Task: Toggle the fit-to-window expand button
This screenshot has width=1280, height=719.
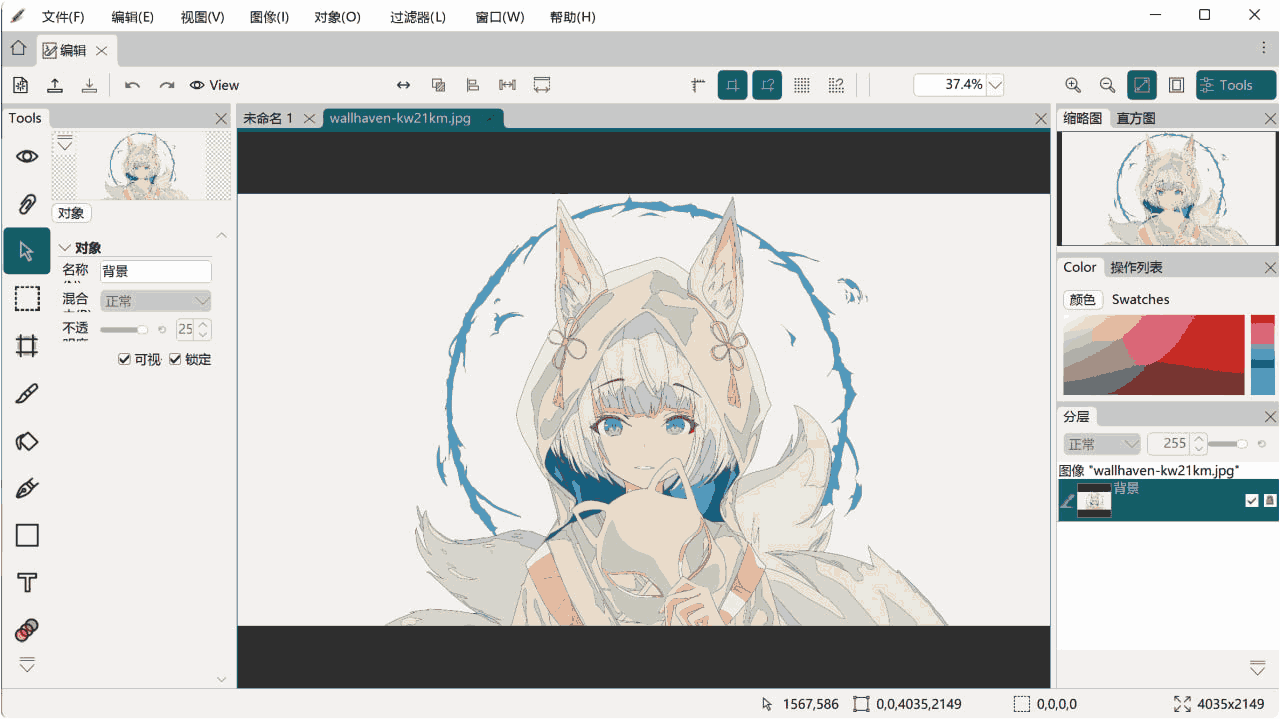Action: tap(1142, 85)
